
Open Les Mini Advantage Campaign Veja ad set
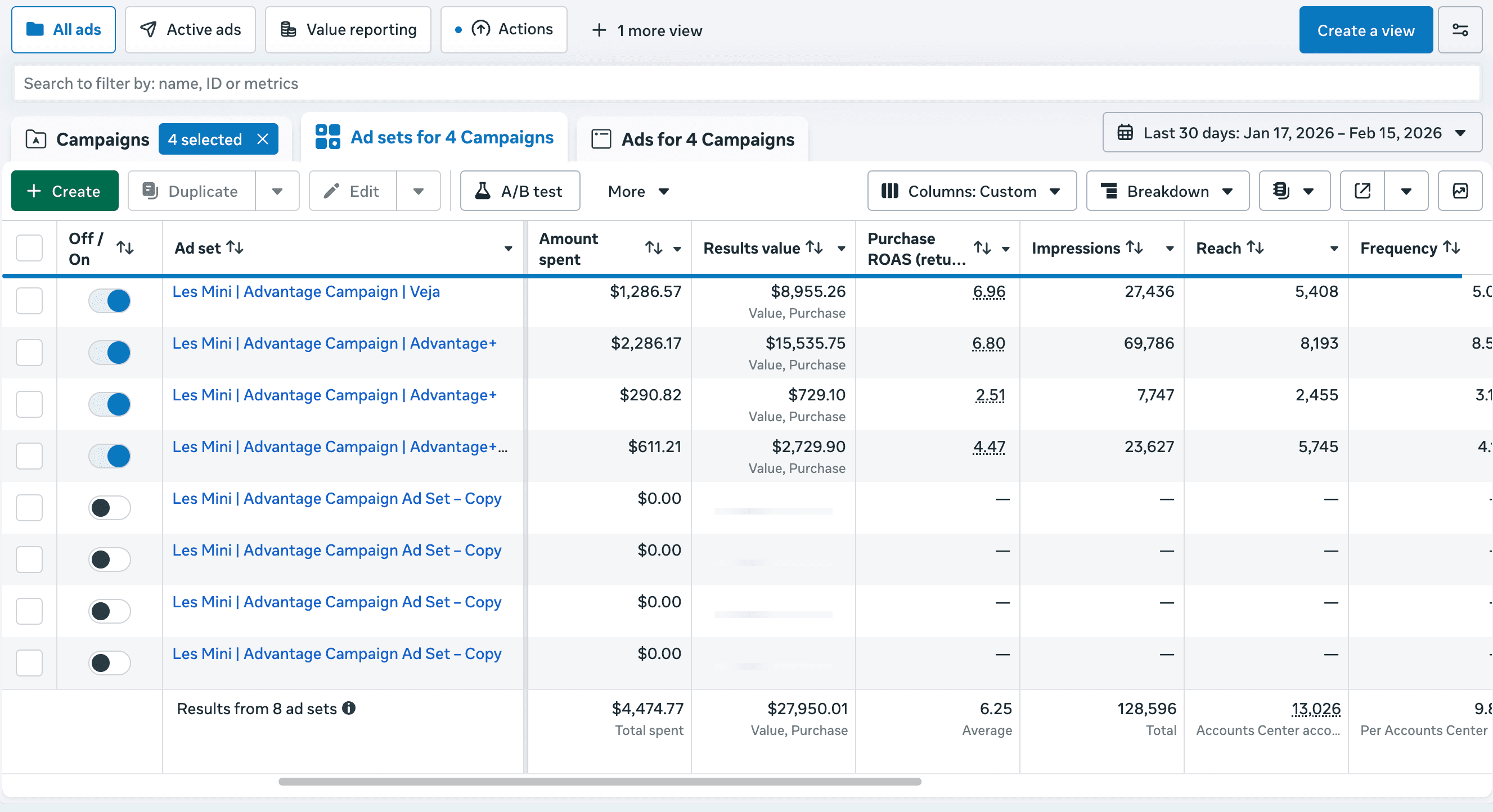pyautogui.click(x=305, y=291)
